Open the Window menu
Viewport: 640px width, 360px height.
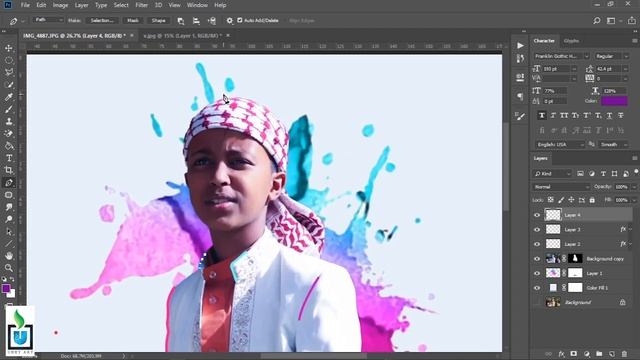197,5
